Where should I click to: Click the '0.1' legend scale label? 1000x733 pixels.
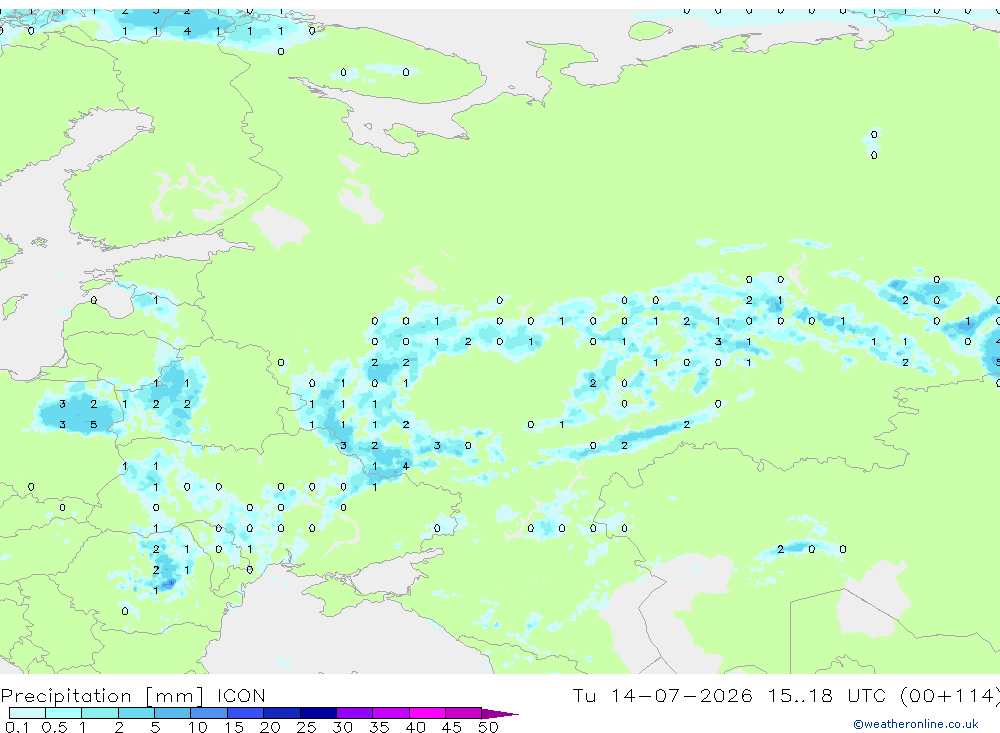click(x=17, y=727)
